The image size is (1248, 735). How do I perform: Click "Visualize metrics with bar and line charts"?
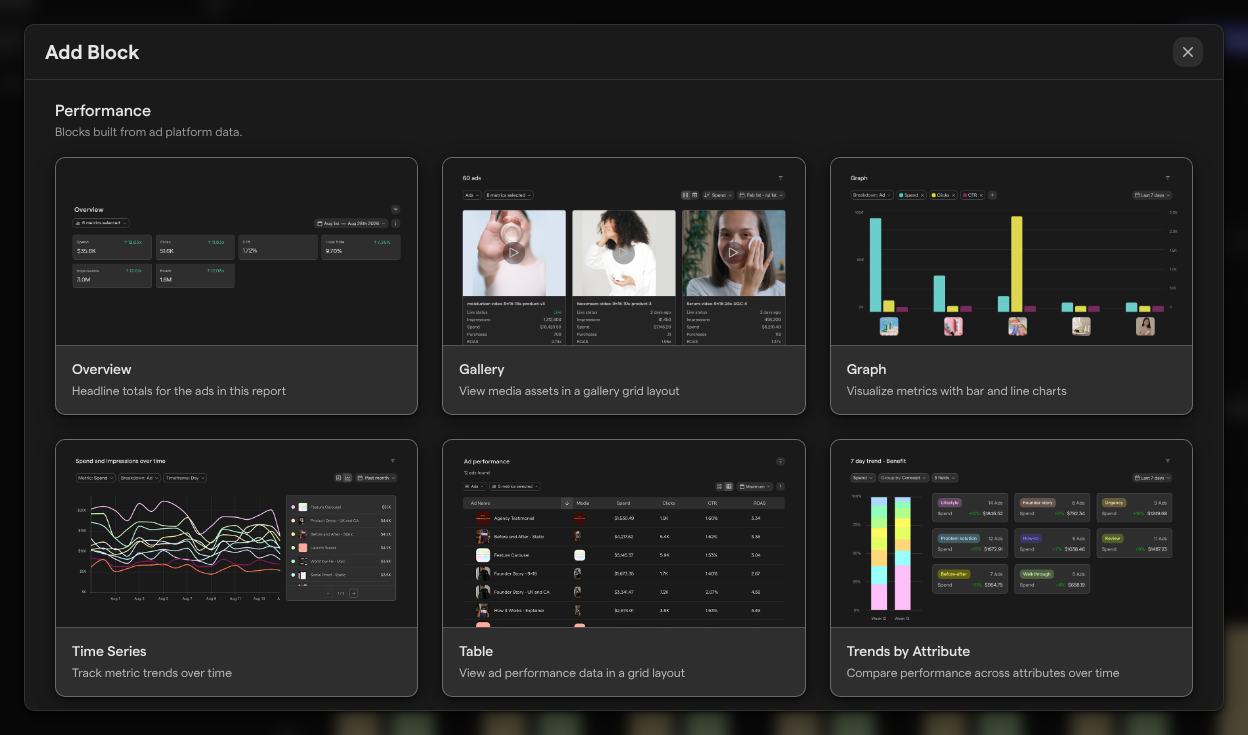[957, 391]
